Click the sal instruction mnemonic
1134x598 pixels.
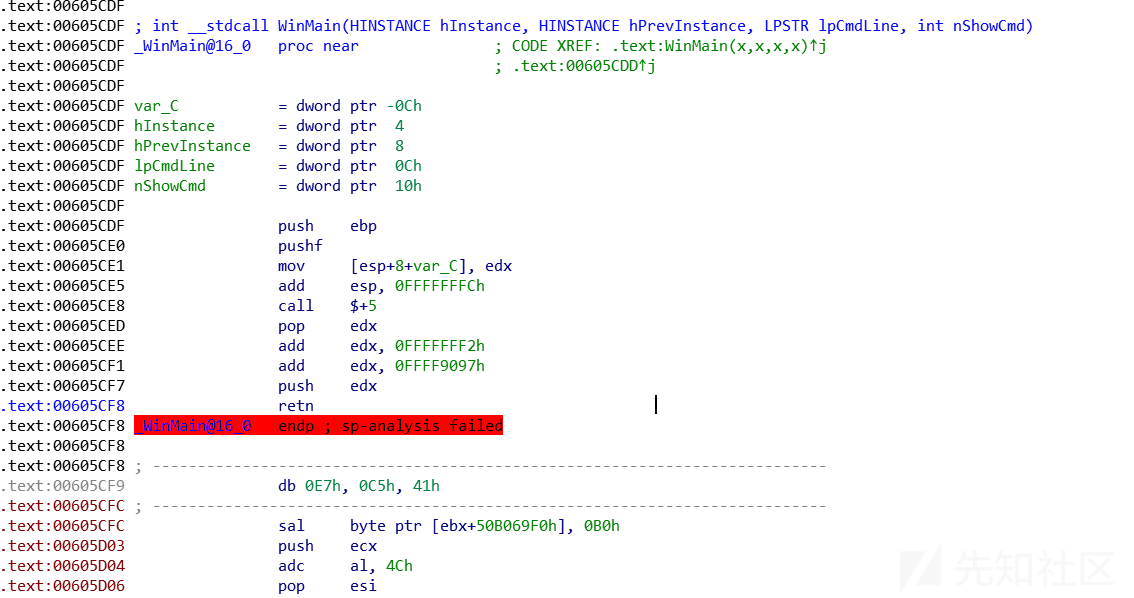pos(291,526)
